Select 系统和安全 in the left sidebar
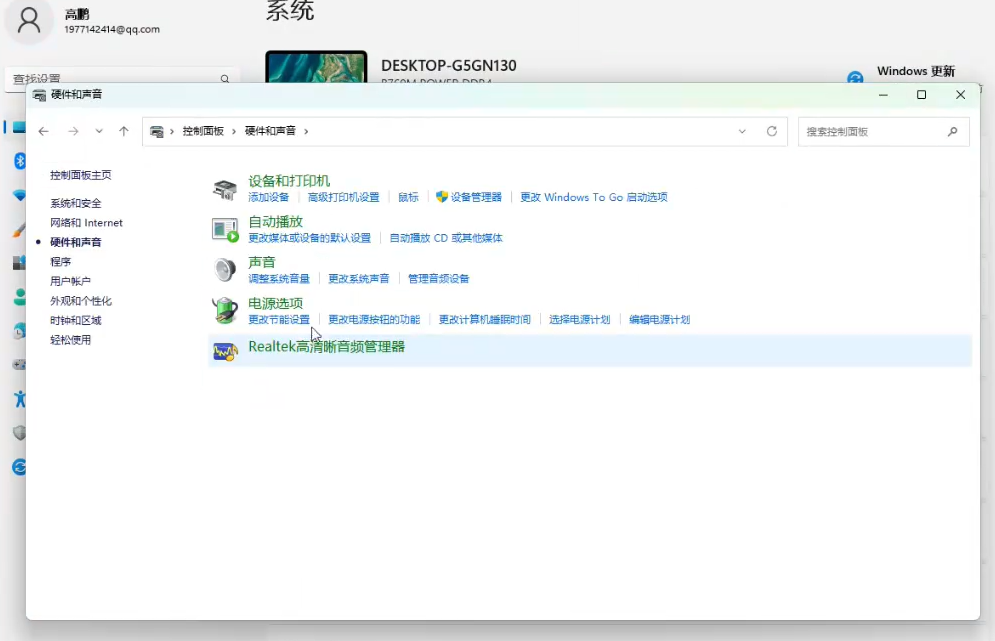 point(76,203)
